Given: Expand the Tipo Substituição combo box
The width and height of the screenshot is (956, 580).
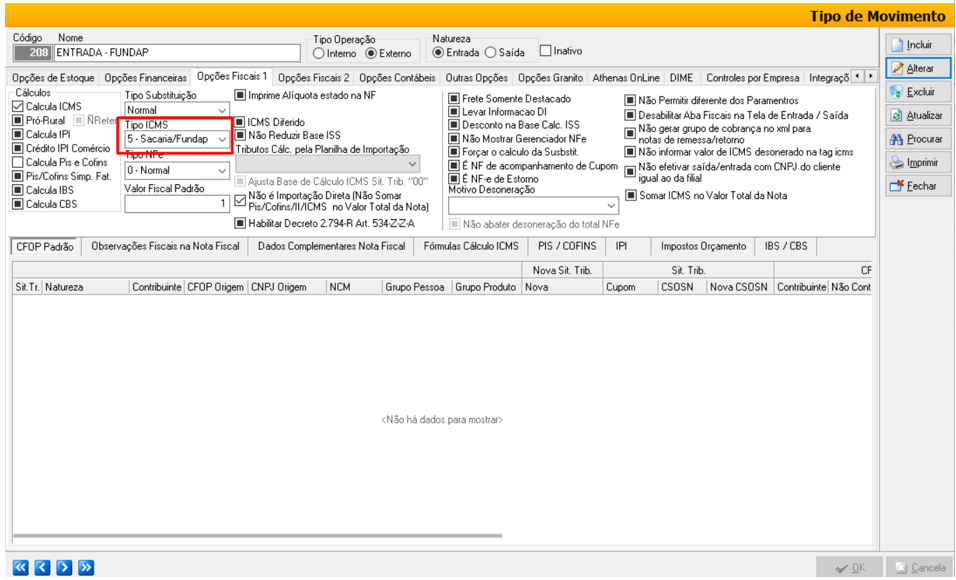Looking at the screenshot, I should (221, 110).
